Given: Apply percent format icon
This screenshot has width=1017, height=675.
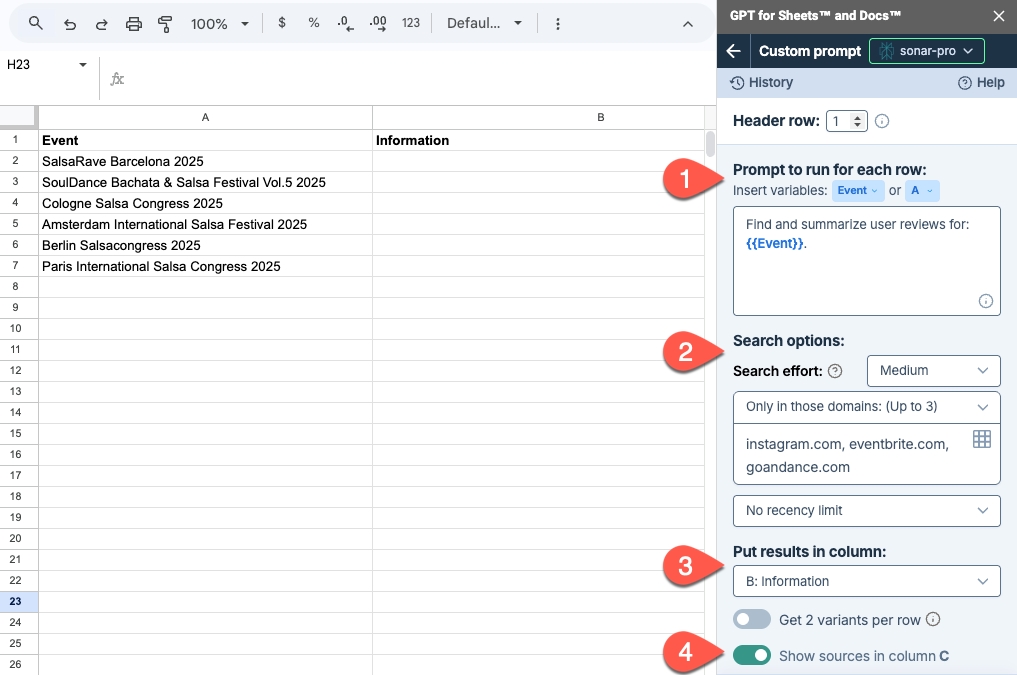Looking at the screenshot, I should point(314,23).
